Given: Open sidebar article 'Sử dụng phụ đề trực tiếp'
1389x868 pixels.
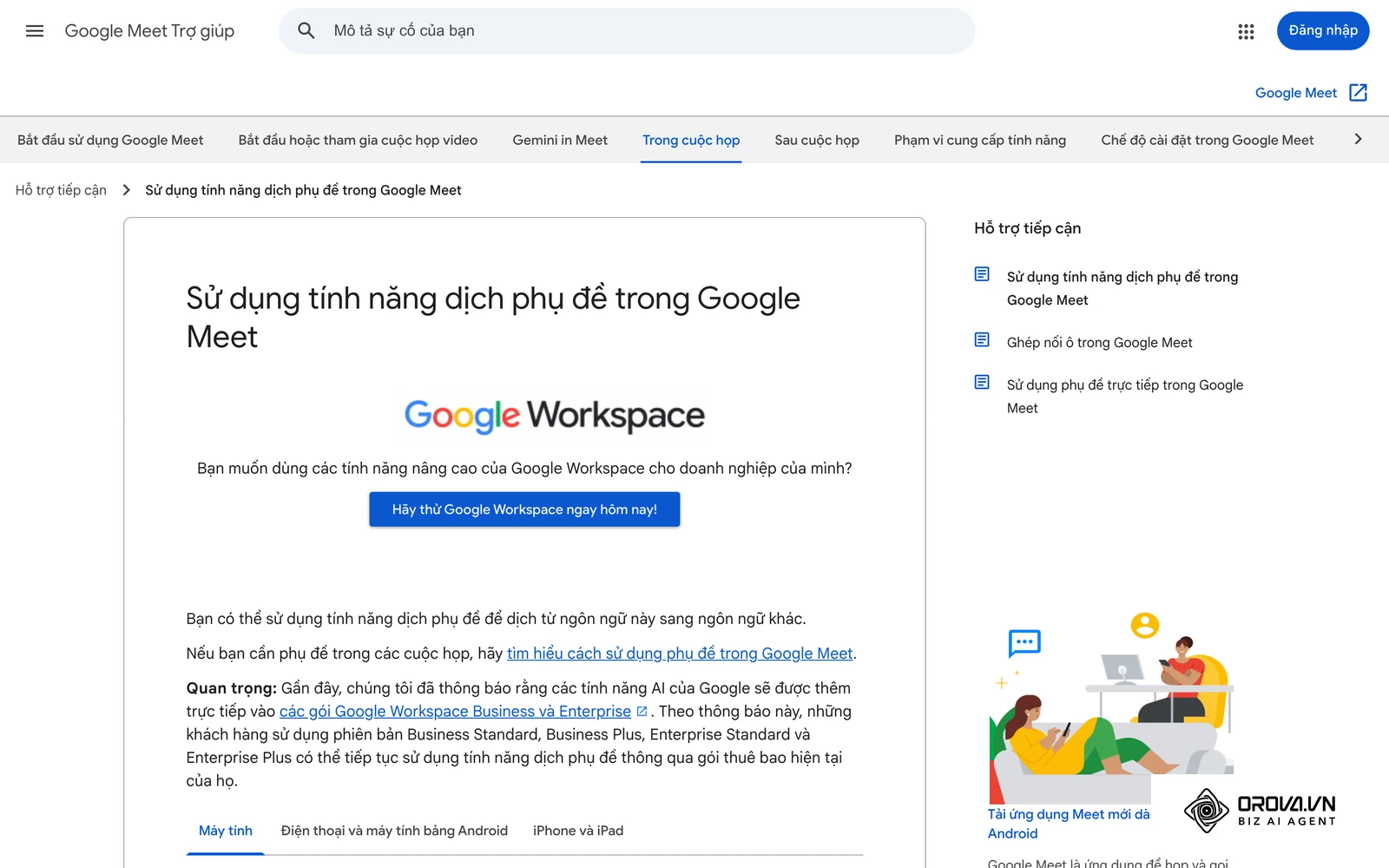Looking at the screenshot, I should [x=1125, y=397].
